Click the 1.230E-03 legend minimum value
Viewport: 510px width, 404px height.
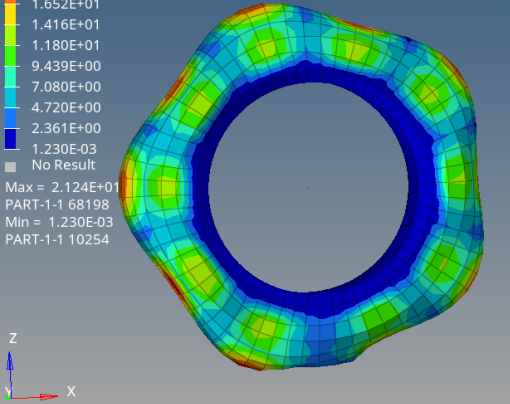(x=64, y=149)
